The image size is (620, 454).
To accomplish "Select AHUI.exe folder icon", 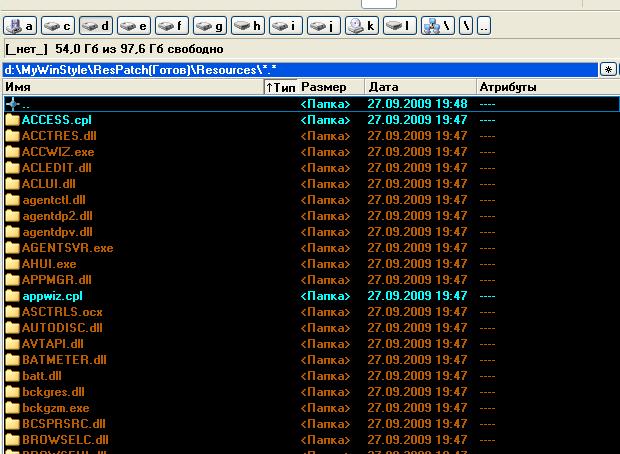I will 13,264.
